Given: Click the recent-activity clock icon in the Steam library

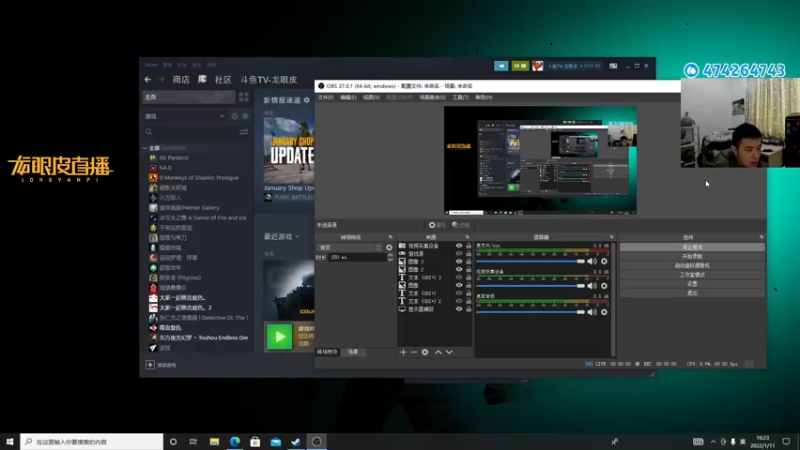Looking at the screenshot, I should tap(234, 116).
